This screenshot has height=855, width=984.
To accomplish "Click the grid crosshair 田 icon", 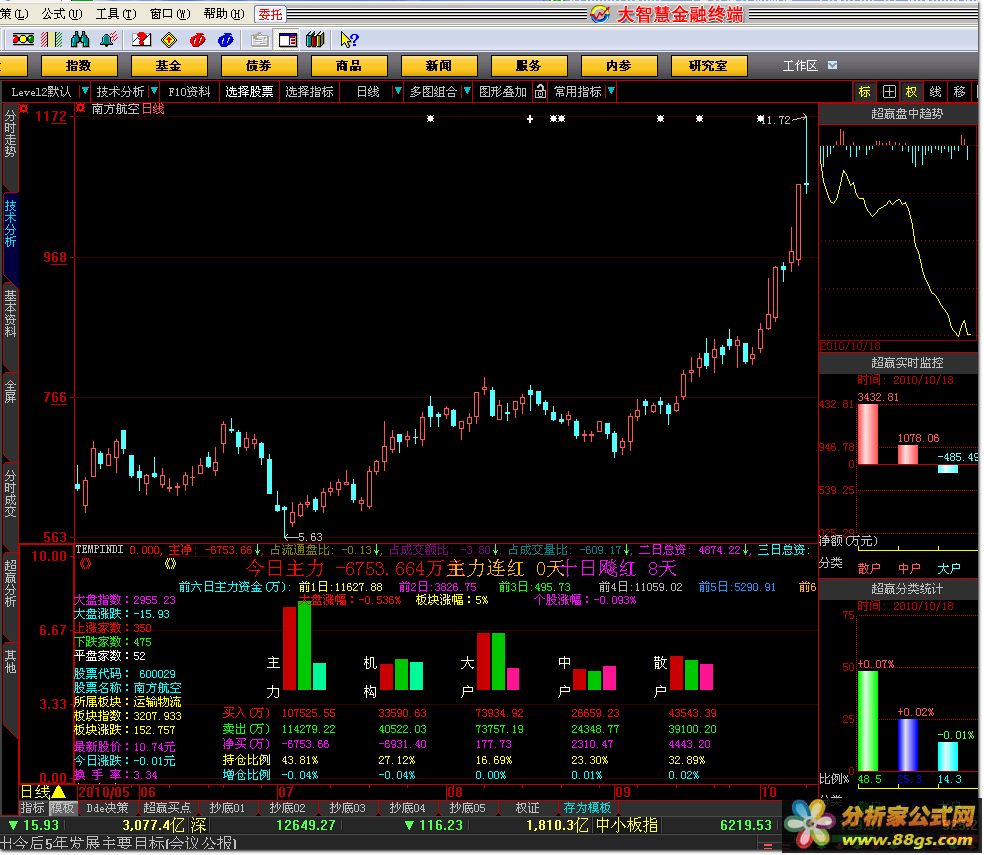I will [x=889, y=92].
